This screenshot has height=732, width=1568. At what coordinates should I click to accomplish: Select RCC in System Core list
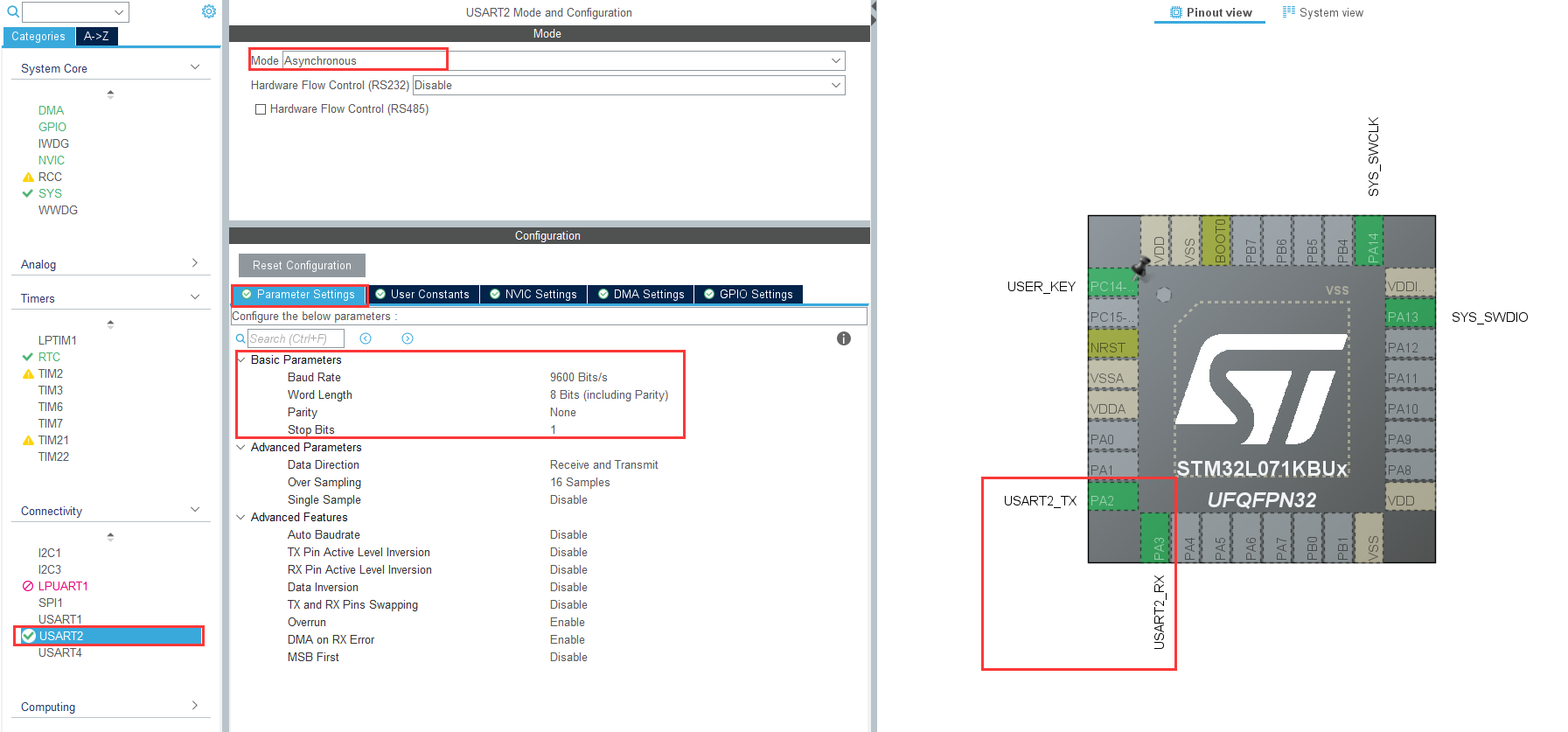50,177
